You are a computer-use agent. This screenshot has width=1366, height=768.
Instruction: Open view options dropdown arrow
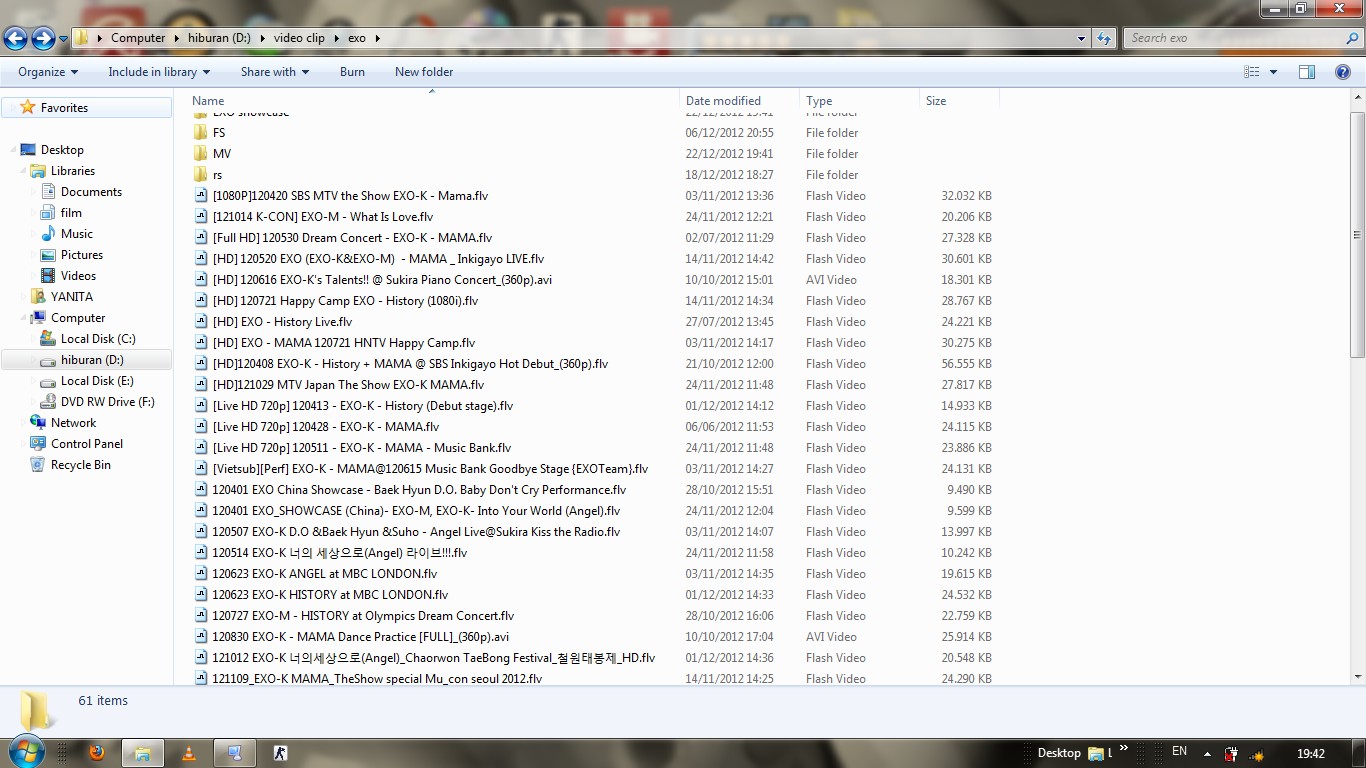(x=1273, y=72)
